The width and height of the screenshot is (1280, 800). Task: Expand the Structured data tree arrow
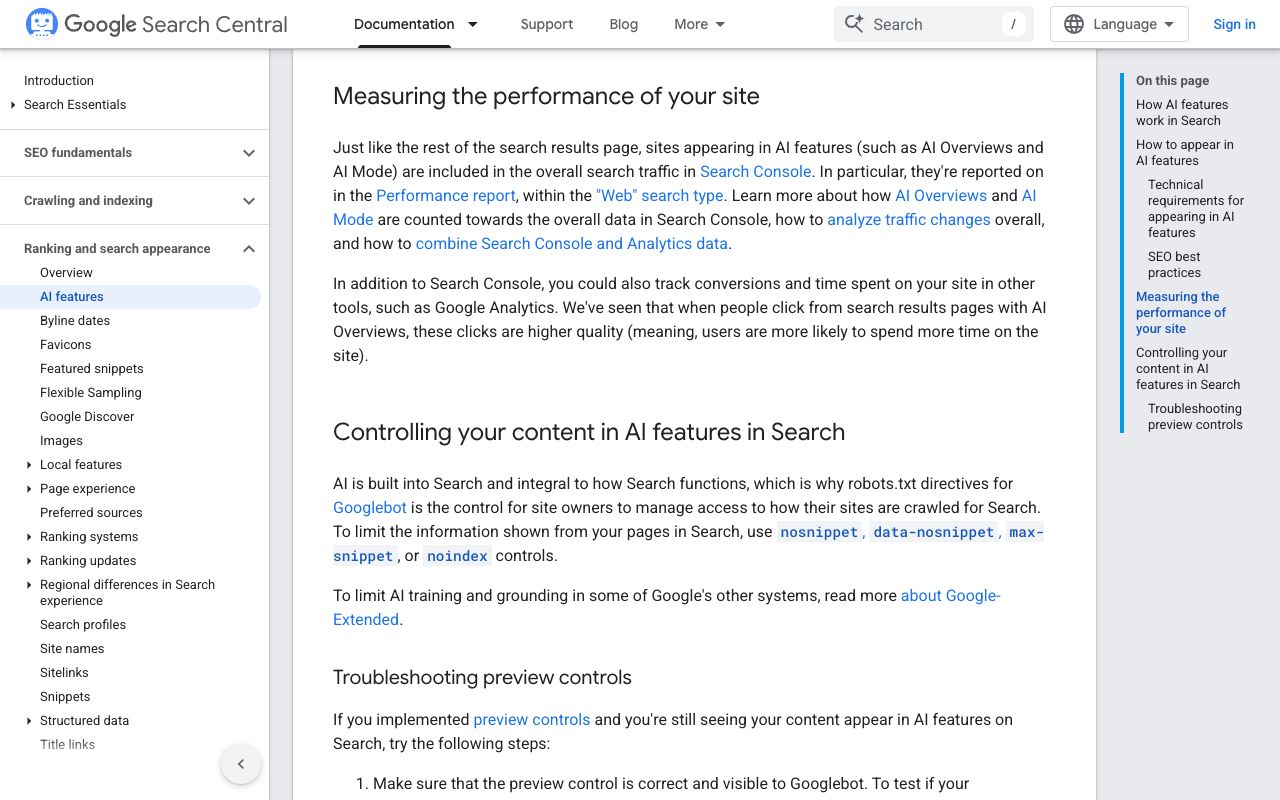(x=29, y=721)
